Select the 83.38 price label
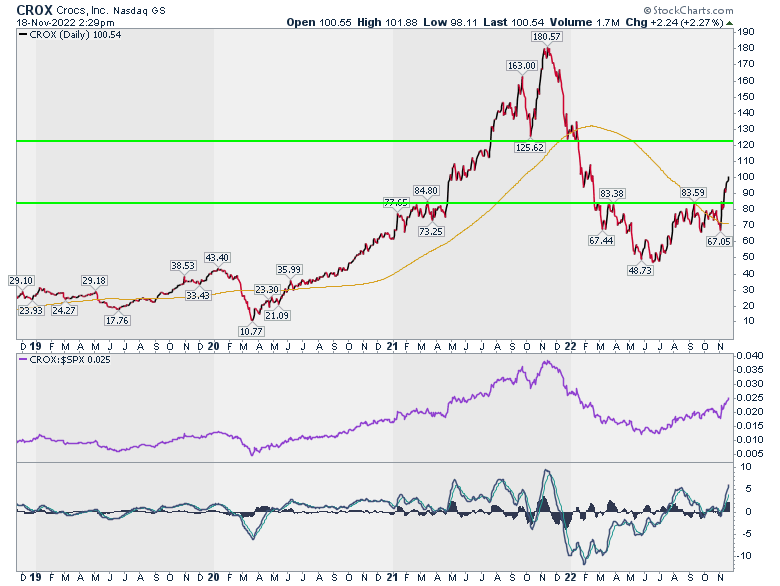This screenshot has height=586, width=780. [612, 193]
